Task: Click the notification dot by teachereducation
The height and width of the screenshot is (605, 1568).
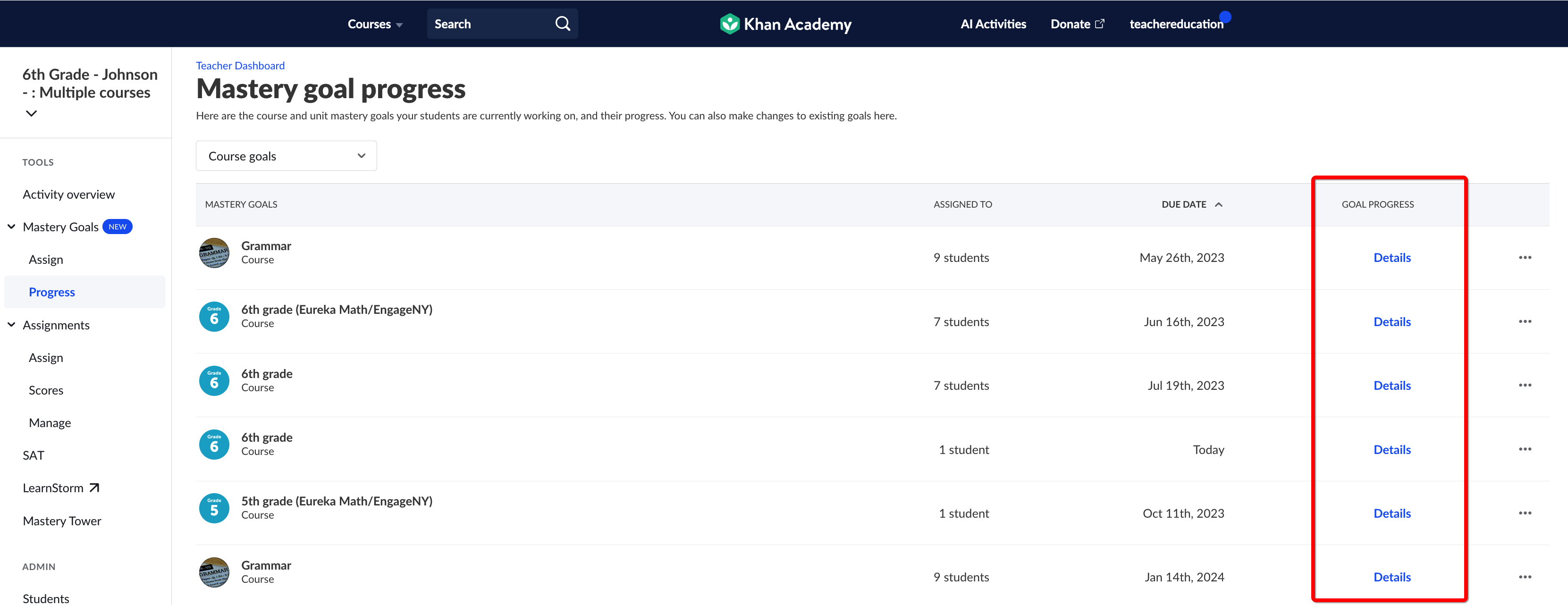Action: tap(1225, 17)
